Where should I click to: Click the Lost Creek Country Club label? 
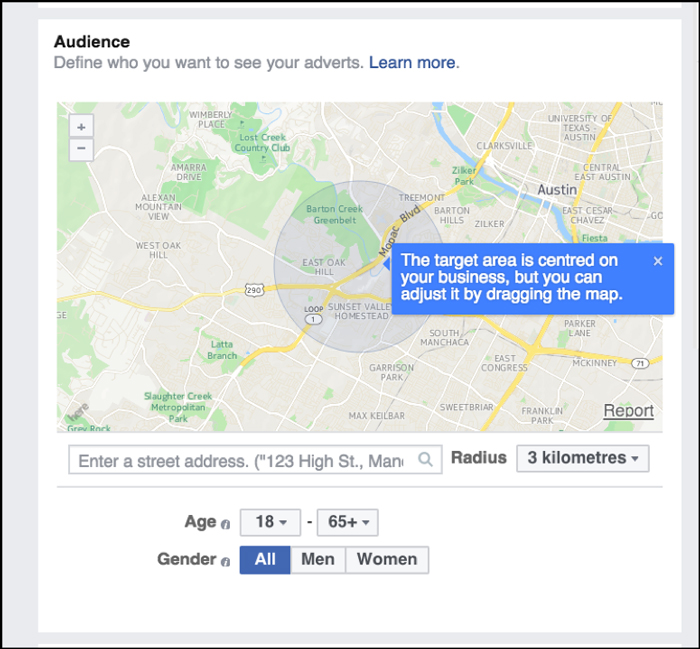(262, 143)
